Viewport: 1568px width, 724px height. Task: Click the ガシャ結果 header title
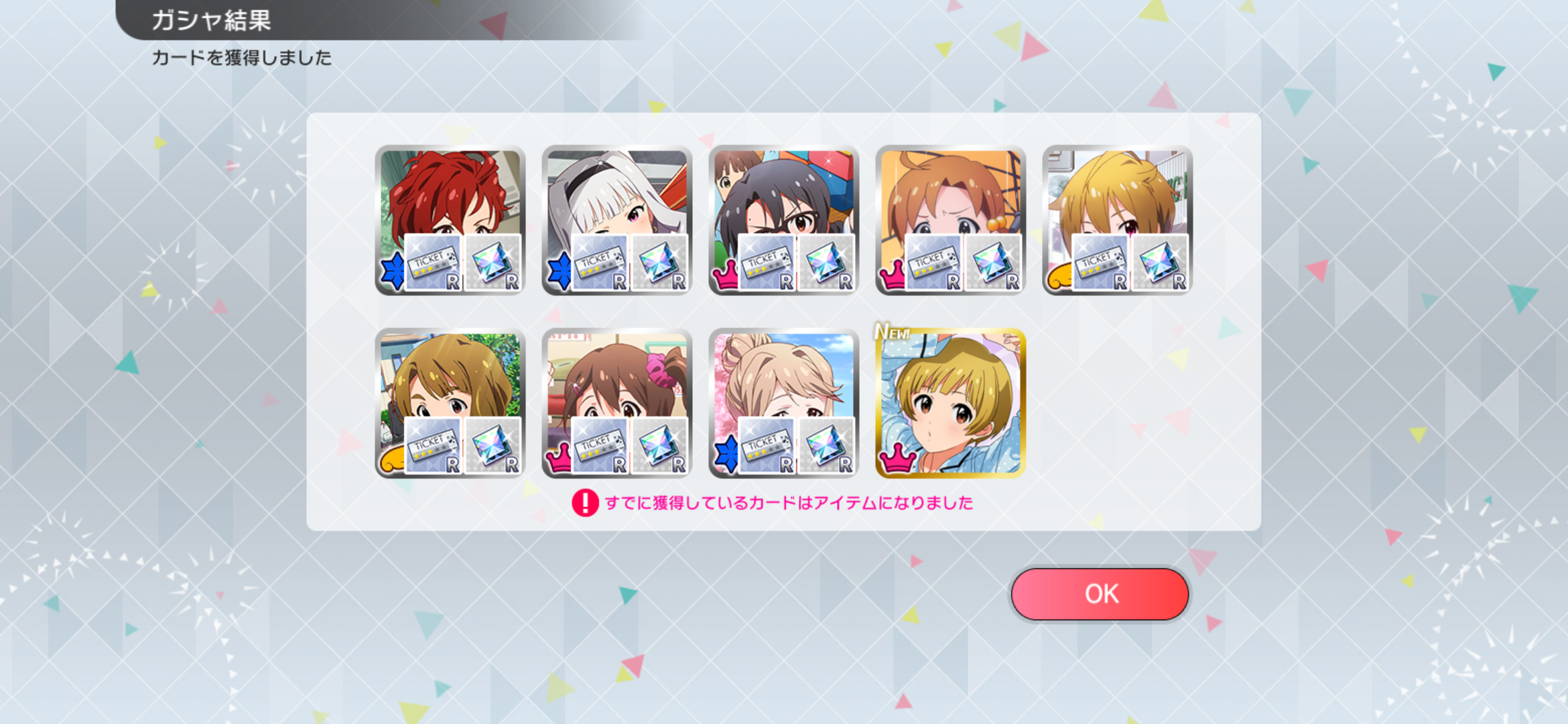coord(211,20)
